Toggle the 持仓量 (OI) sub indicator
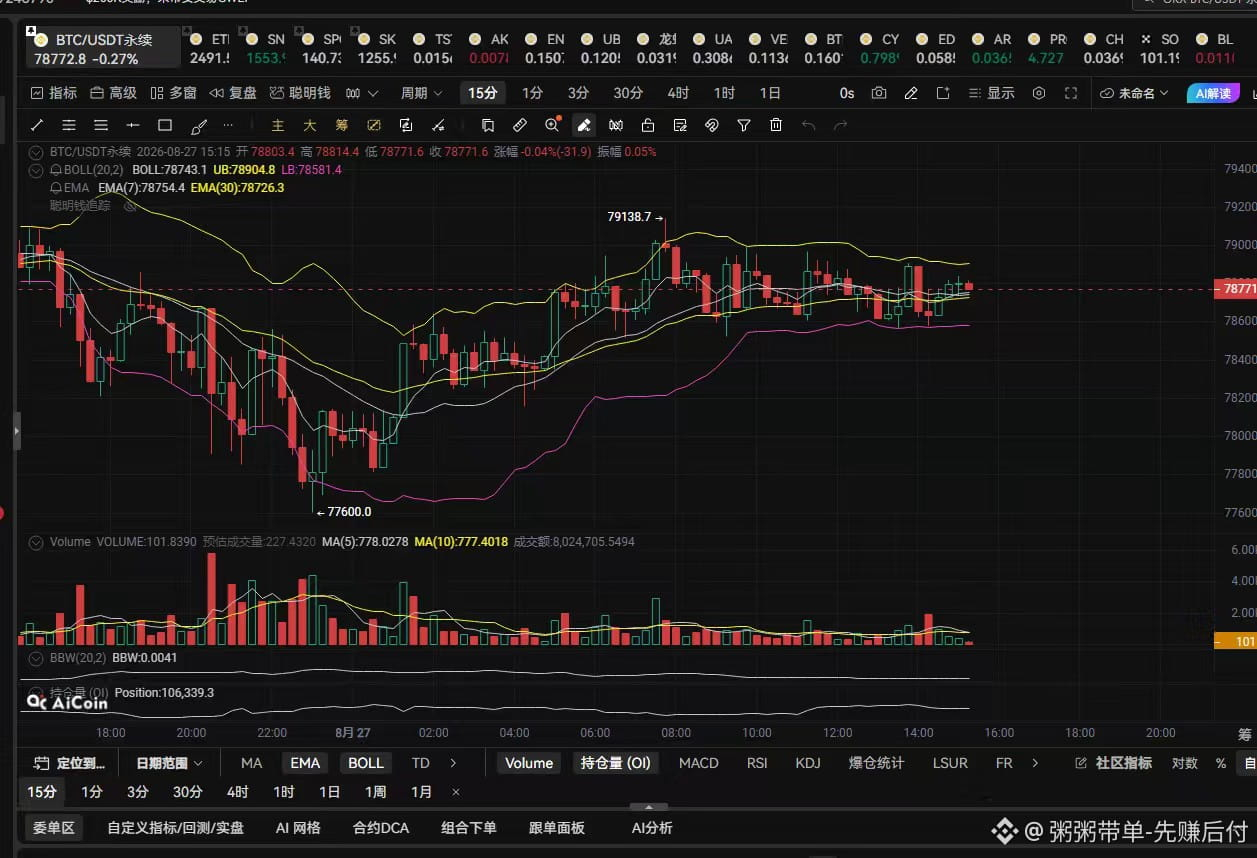 pyautogui.click(x=616, y=763)
